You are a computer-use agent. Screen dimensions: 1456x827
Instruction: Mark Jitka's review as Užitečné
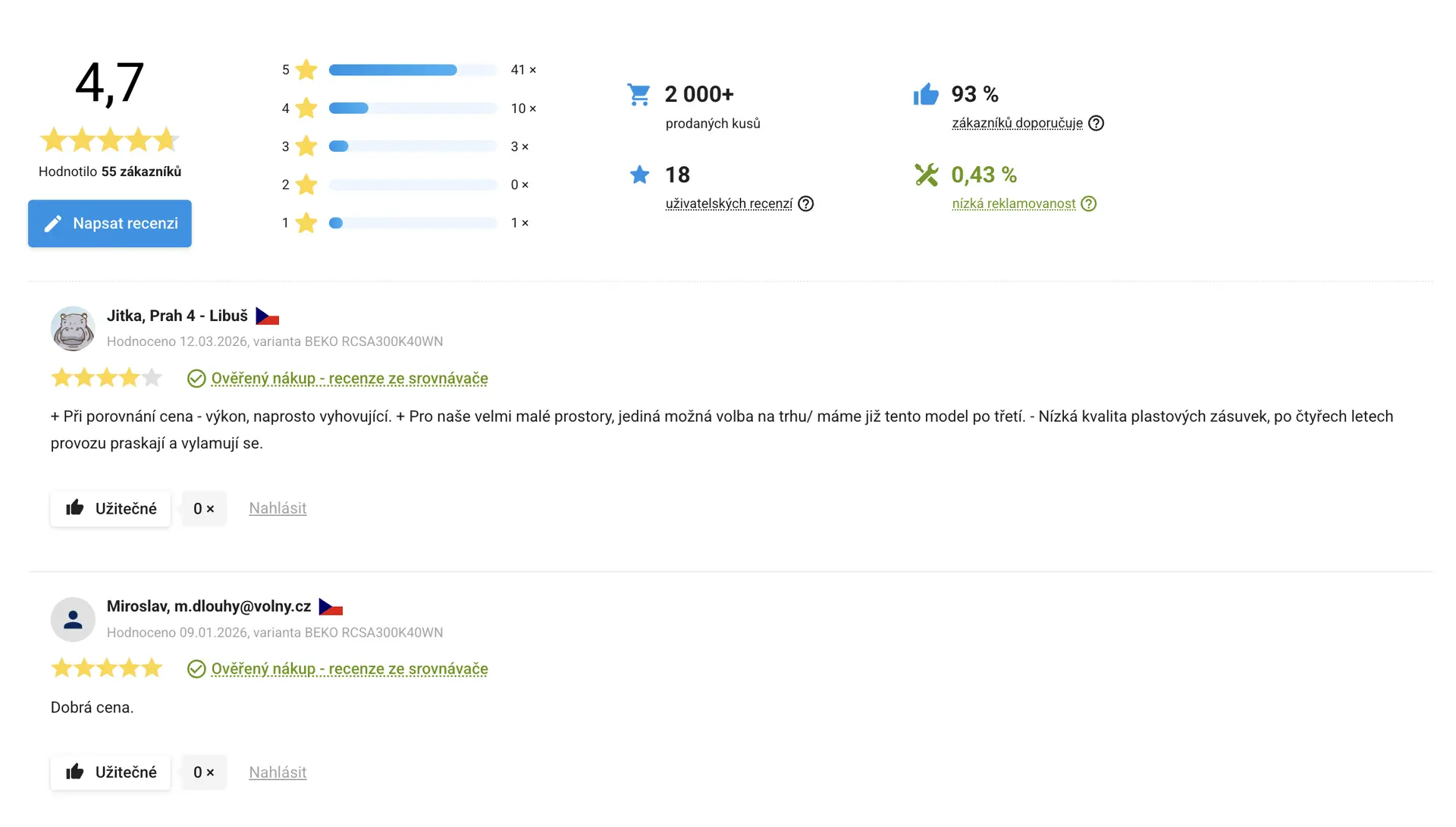pos(111,508)
